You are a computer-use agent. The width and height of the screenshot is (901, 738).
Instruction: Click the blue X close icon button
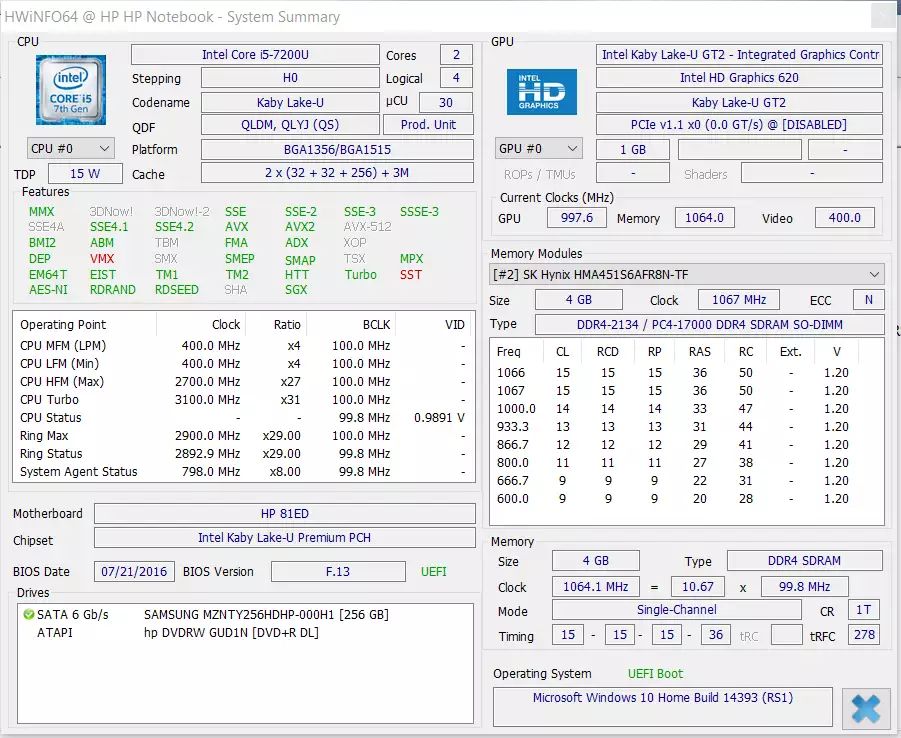click(866, 708)
